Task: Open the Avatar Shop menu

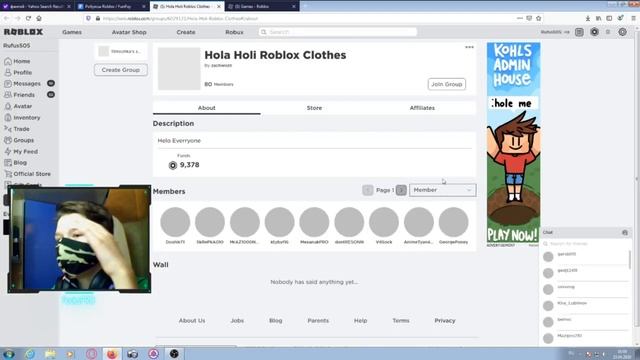Action: tap(129, 32)
